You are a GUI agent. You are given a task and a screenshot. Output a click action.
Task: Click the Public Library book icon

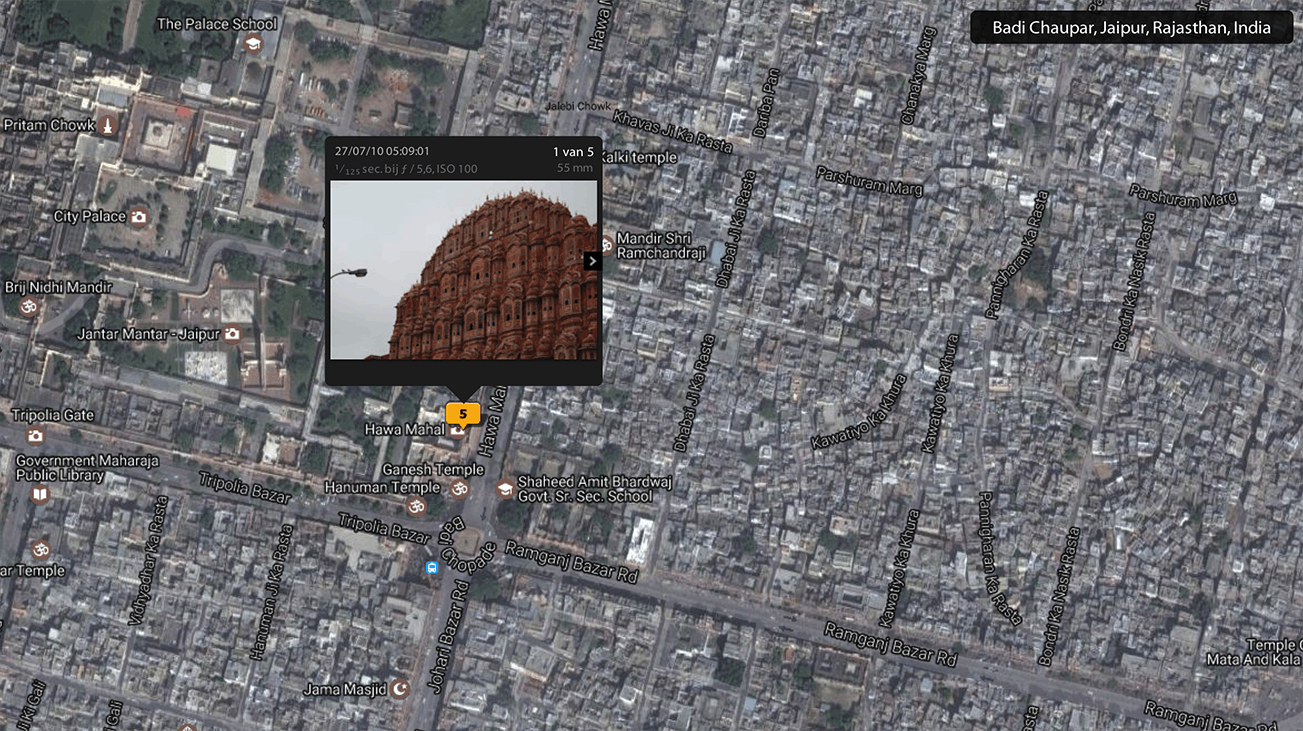coord(40,494)
